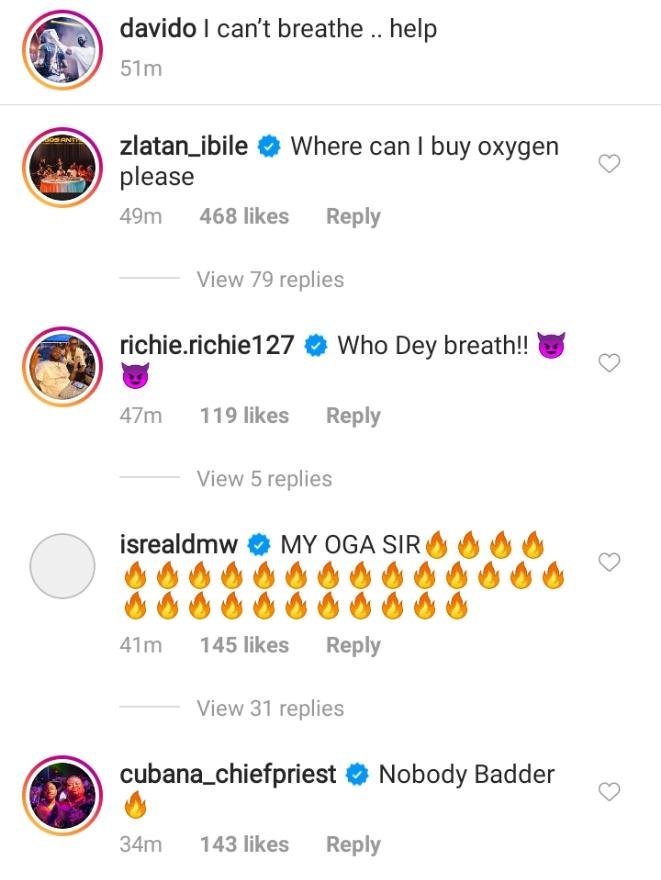Expand View 79 replies
661x880 pixels.
(270, 280)
